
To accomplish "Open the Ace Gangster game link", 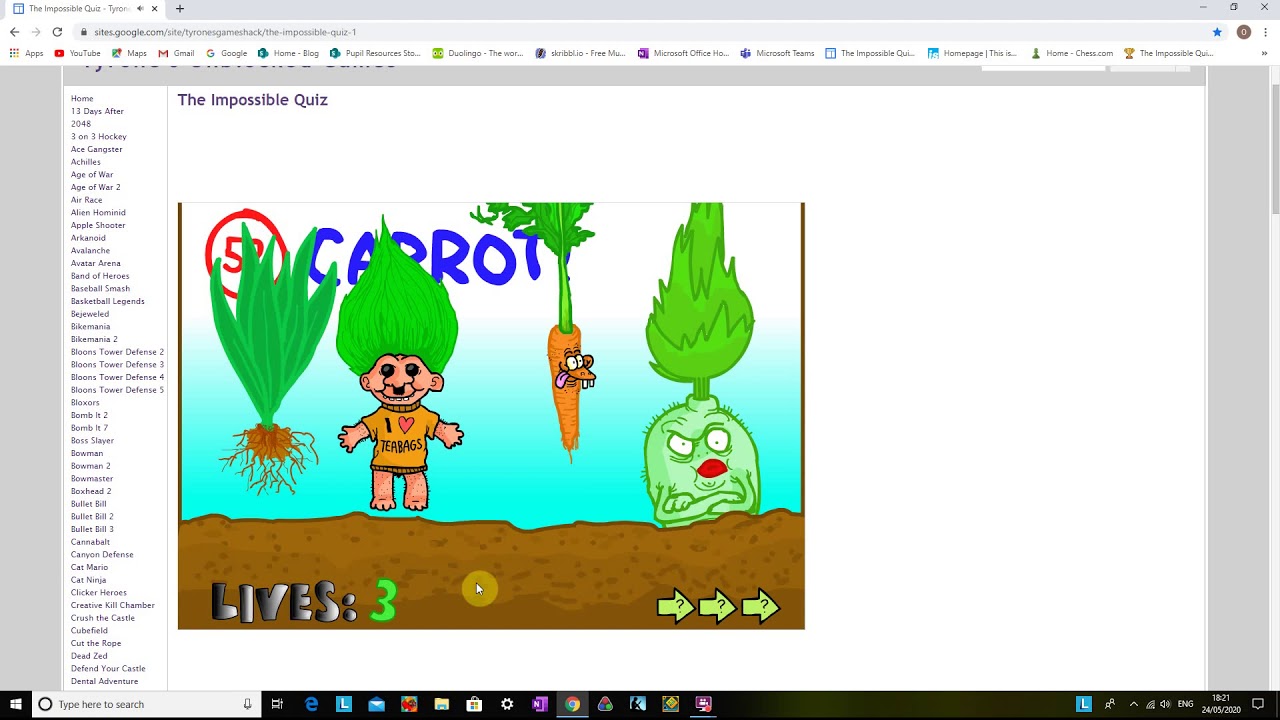I will [x=96, y=149].
